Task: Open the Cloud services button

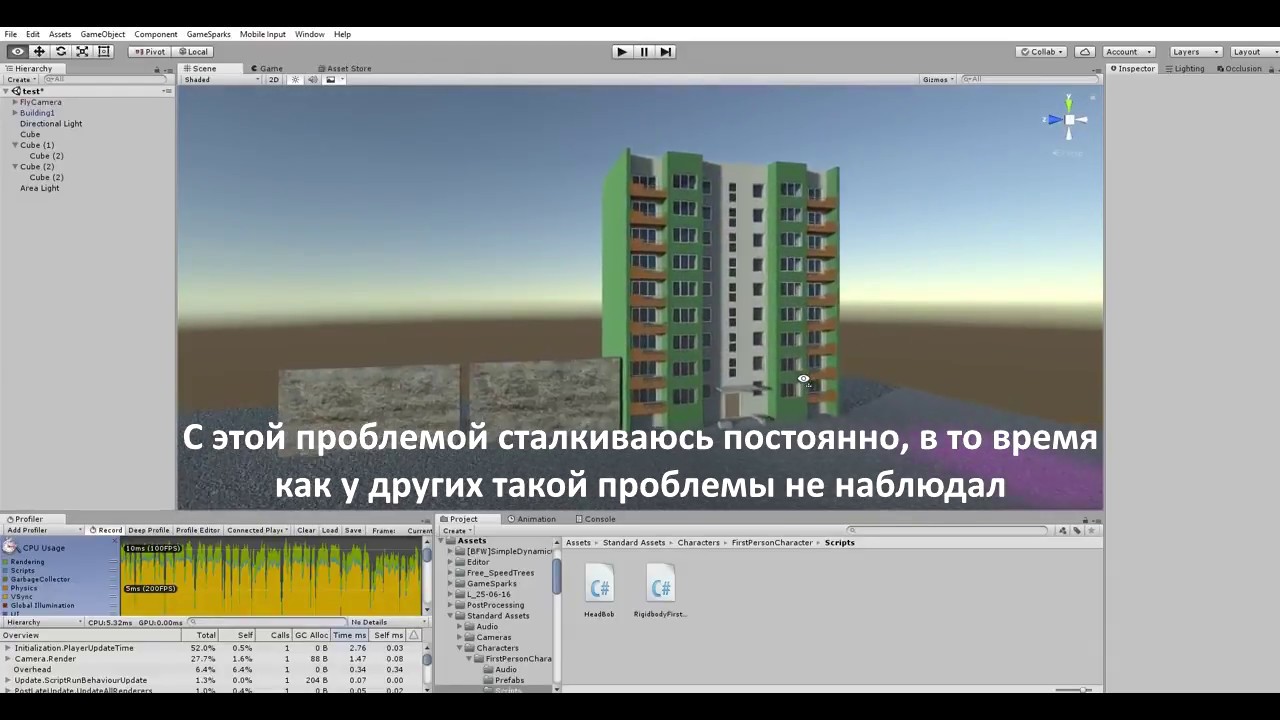Action: pos(1085,52)
